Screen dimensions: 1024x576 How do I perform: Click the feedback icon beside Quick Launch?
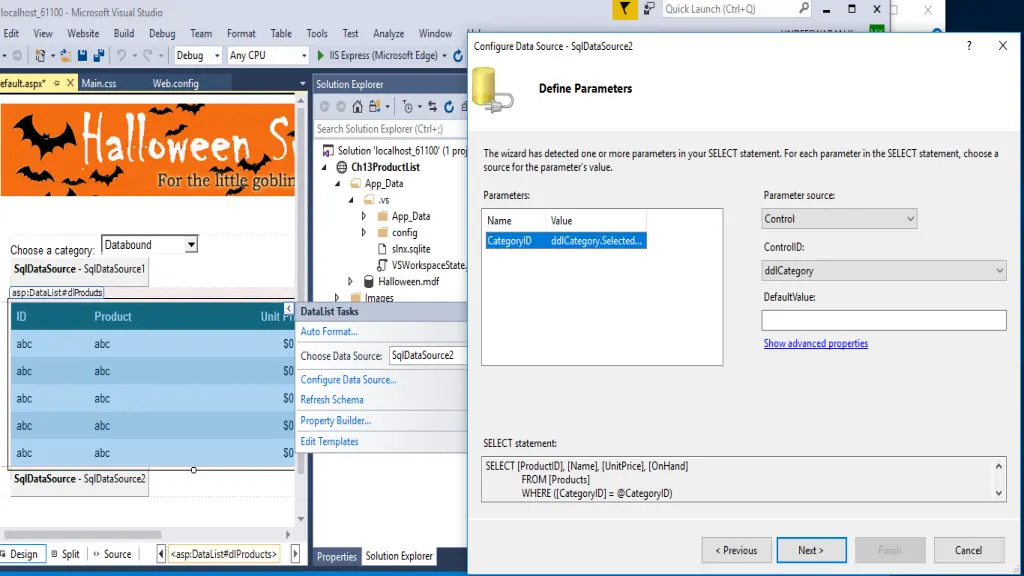(x=649, y=9)
